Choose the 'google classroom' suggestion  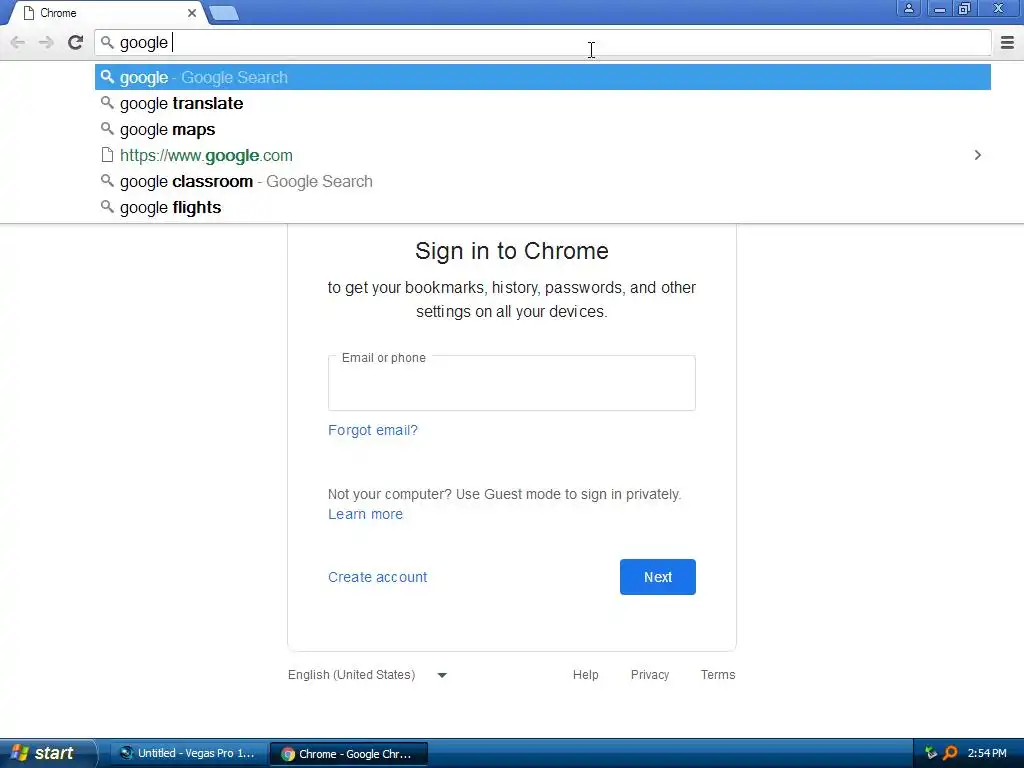(x=543, y=182)
